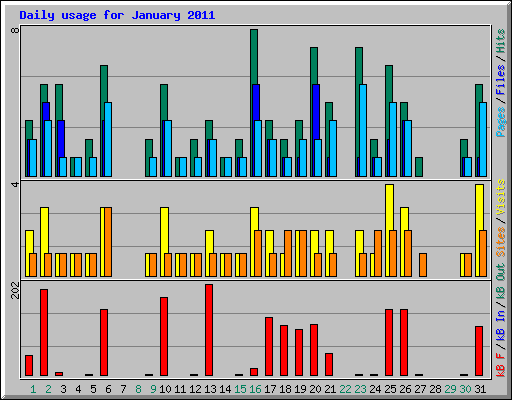Select day label '21' on the date axis
Image resolution: width=512 pixels, height=400 pixels.
(330, 389)
